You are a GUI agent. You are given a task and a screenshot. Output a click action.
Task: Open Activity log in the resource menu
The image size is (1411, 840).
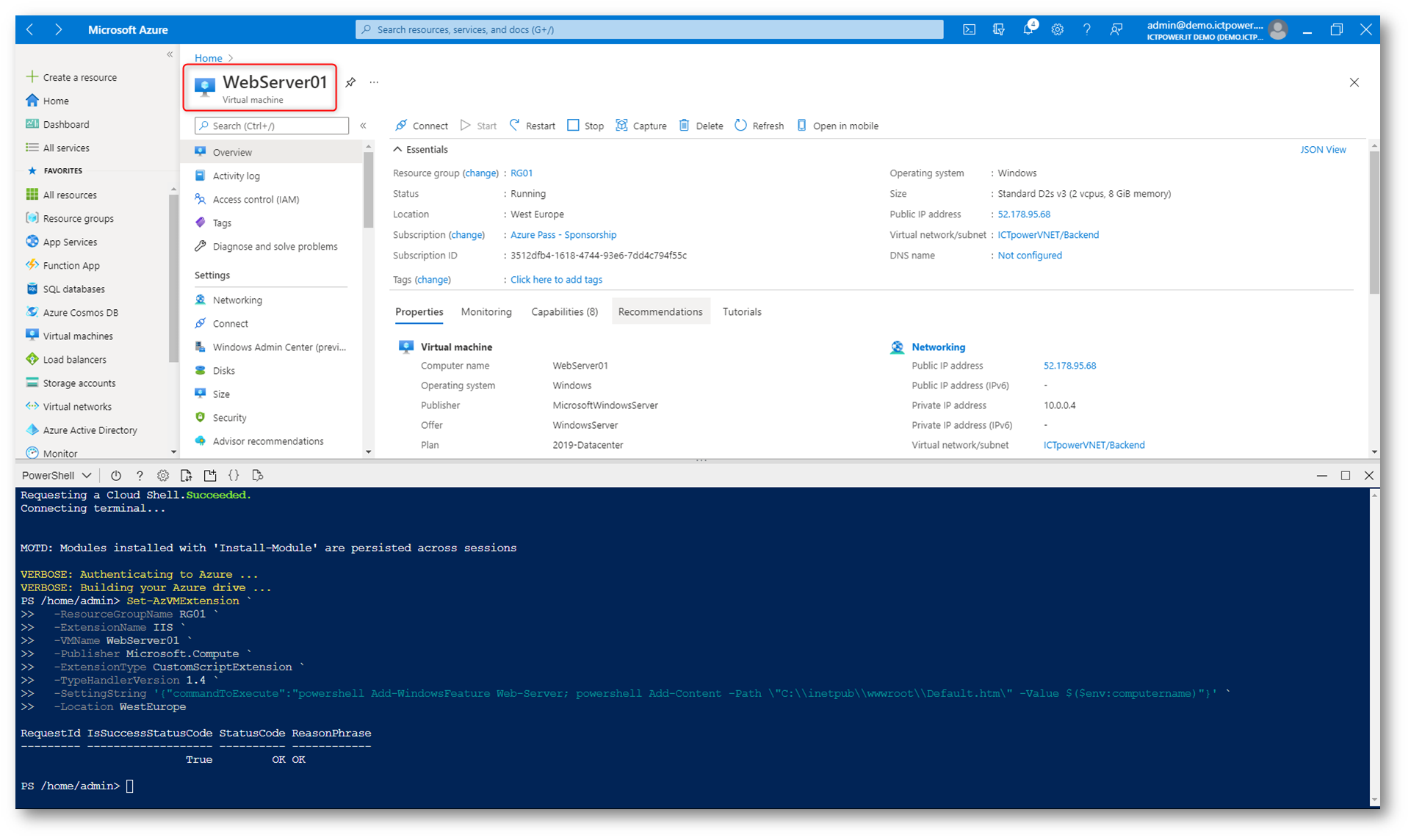(x=271, y=176)
